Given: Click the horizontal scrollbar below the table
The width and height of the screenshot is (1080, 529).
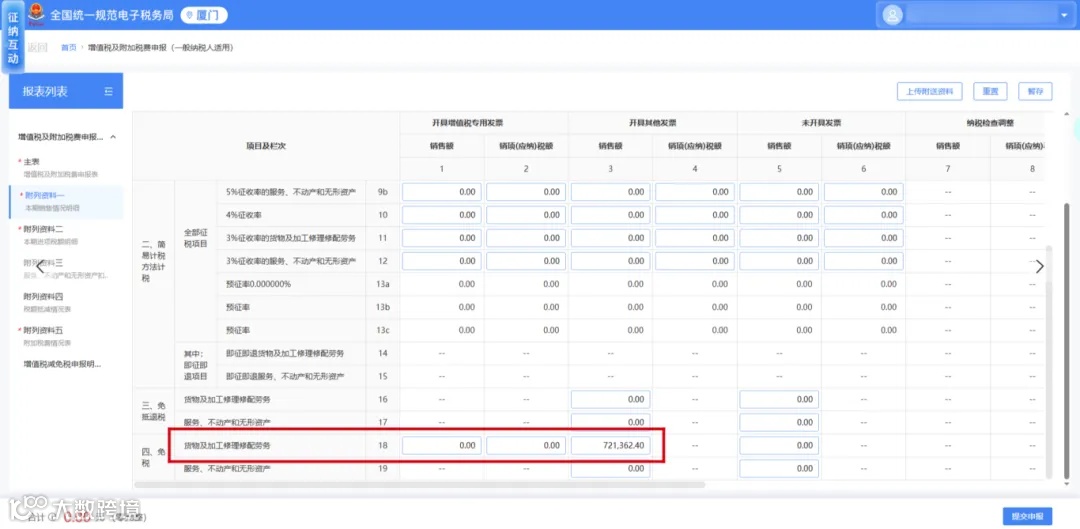Looking at the screenshot, I should click(x=420, y=485).
